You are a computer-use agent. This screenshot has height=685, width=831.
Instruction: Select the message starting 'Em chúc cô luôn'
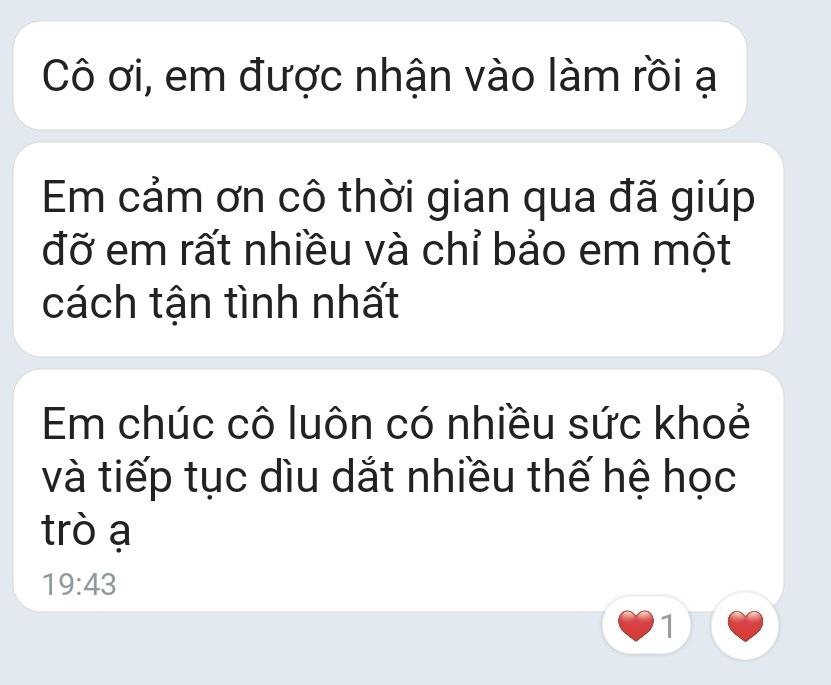(x=398, y=491)
